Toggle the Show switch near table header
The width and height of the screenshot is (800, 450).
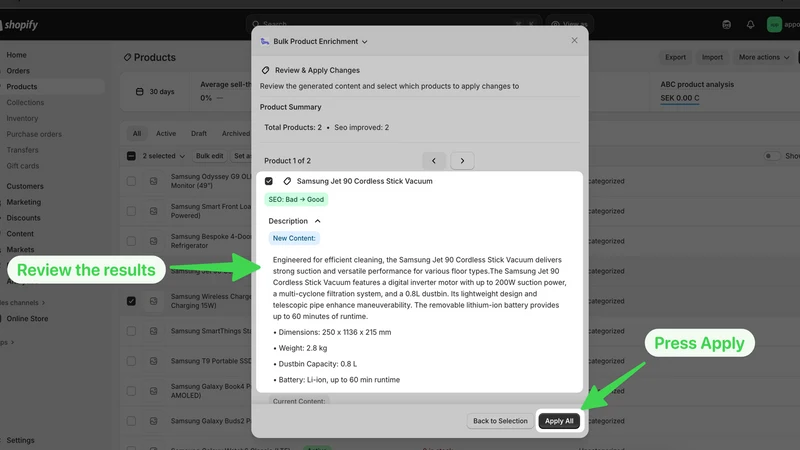771,156
